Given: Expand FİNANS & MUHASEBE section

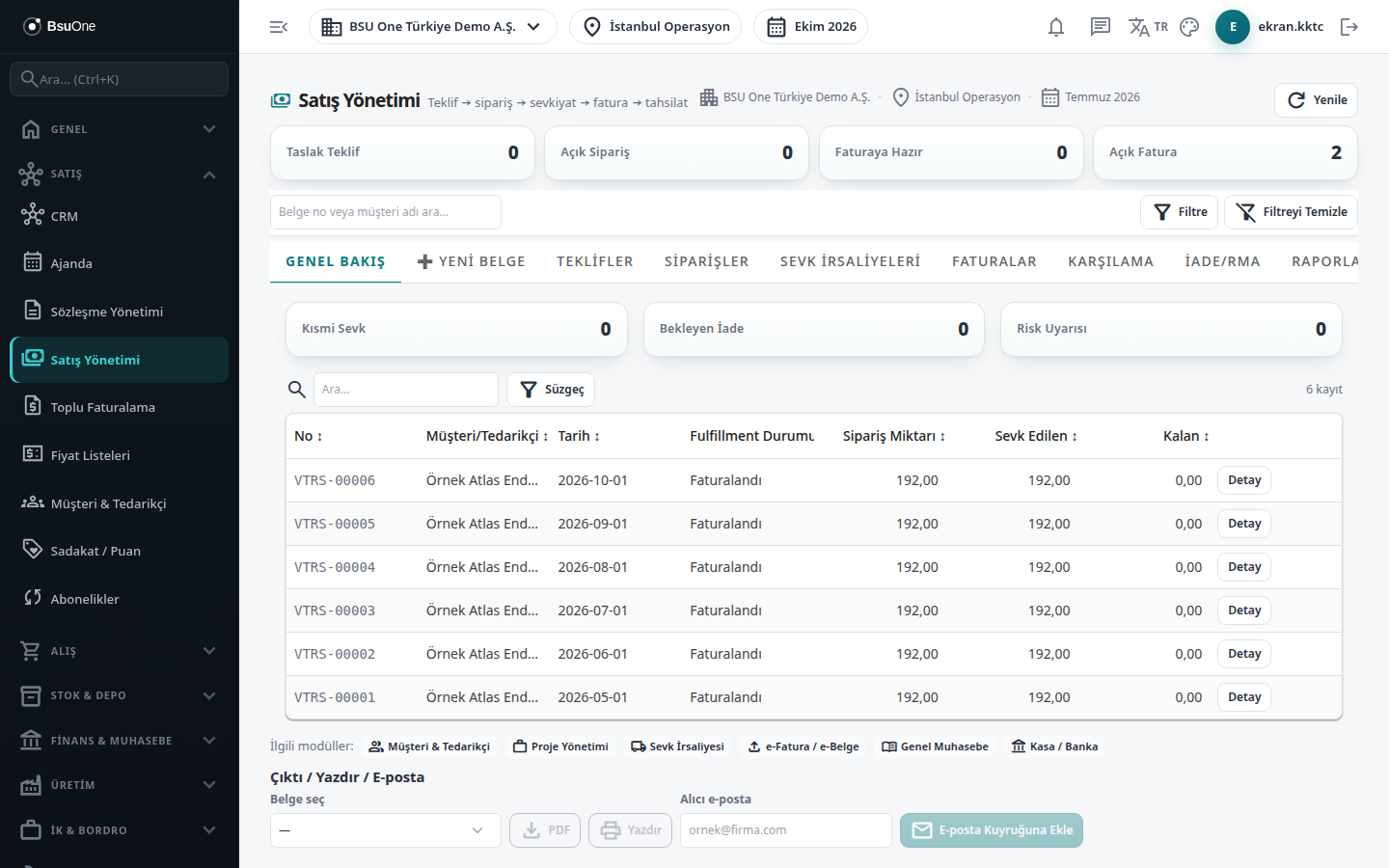Looking at the screenshot, I should tap(120, 741).
